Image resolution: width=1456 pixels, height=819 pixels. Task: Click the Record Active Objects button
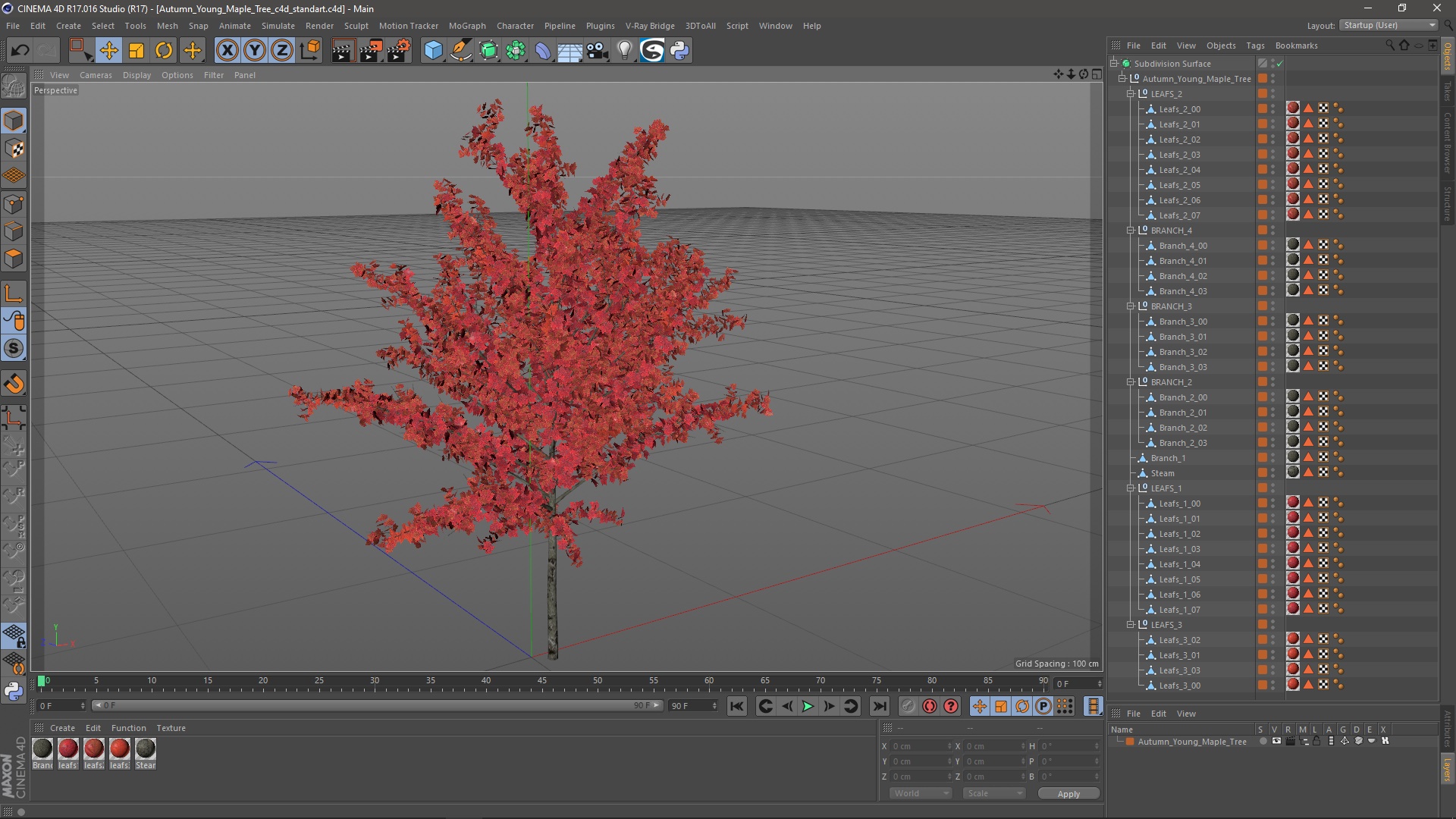pos(908,706)
